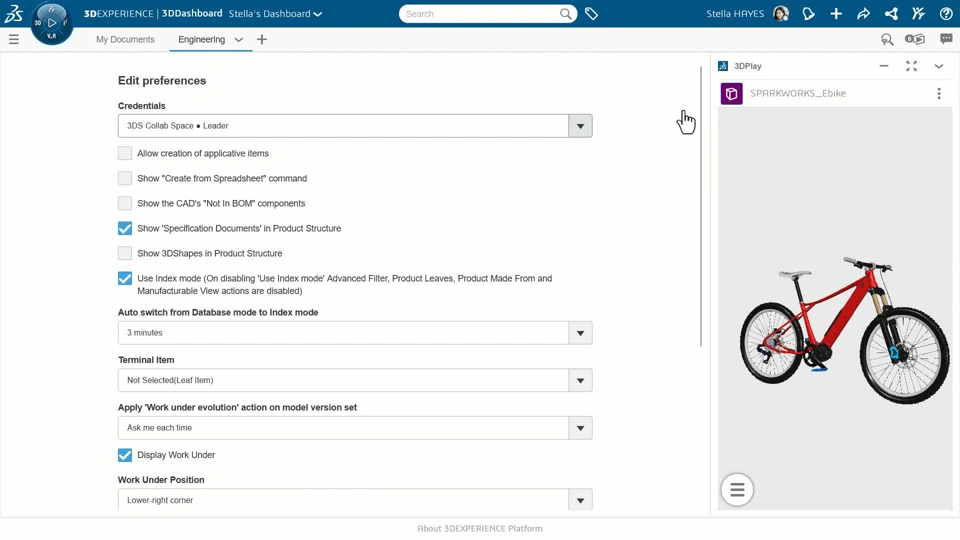Open the 3D compass play button
The width and height of the screenshot is (960, 540).
52,23
